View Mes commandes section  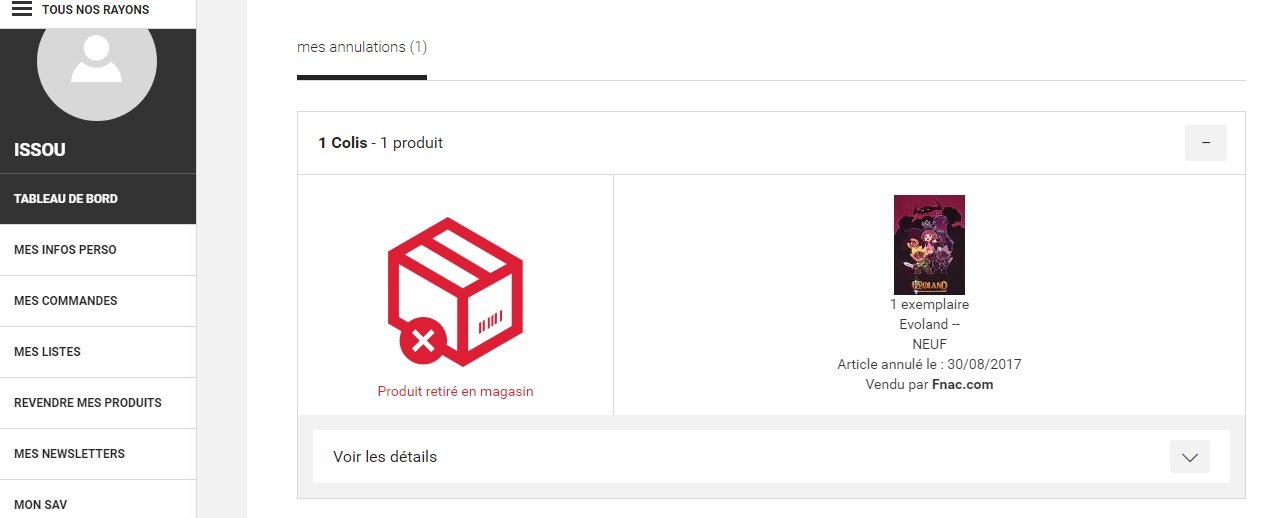tap(65, 301)
